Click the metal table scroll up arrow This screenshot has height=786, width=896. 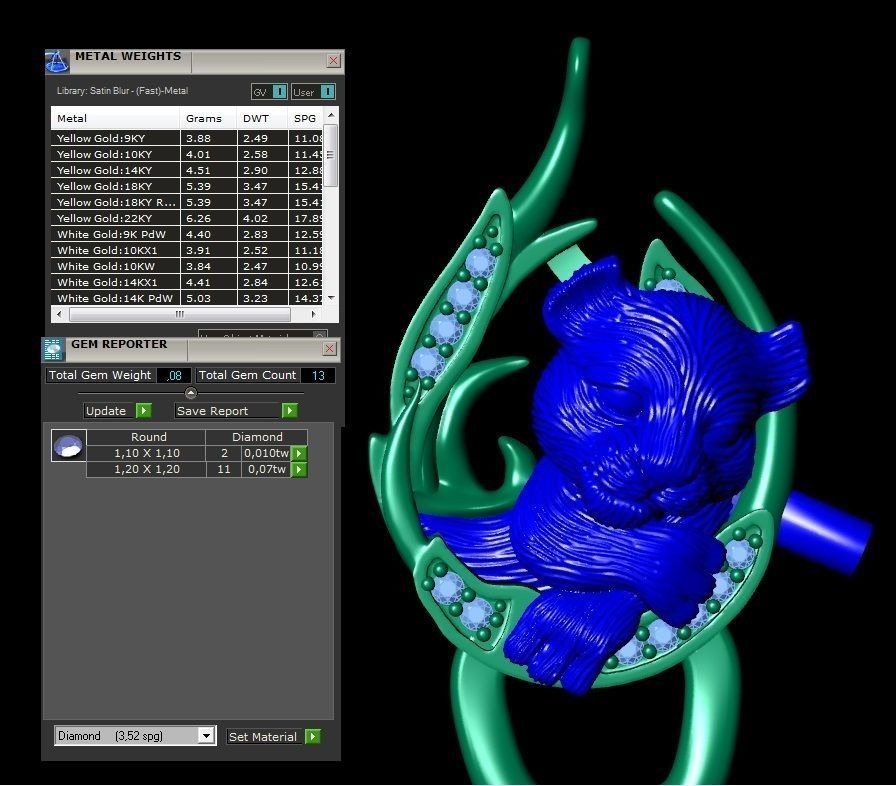pyautogui.click(x=331, y=115)
